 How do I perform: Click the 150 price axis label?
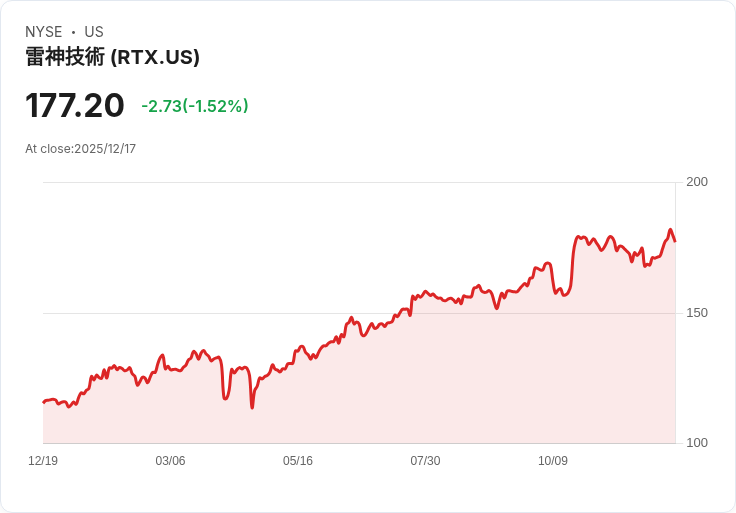(697, 313)
